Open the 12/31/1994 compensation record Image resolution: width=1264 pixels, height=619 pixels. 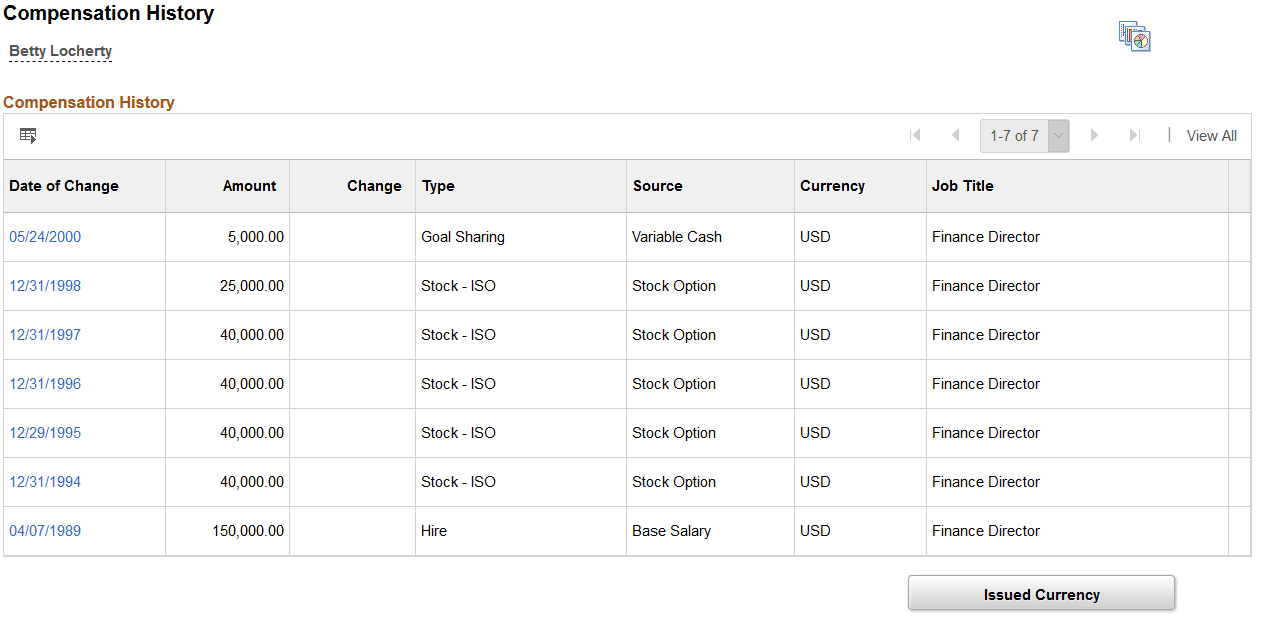click(x=45, y=482)
